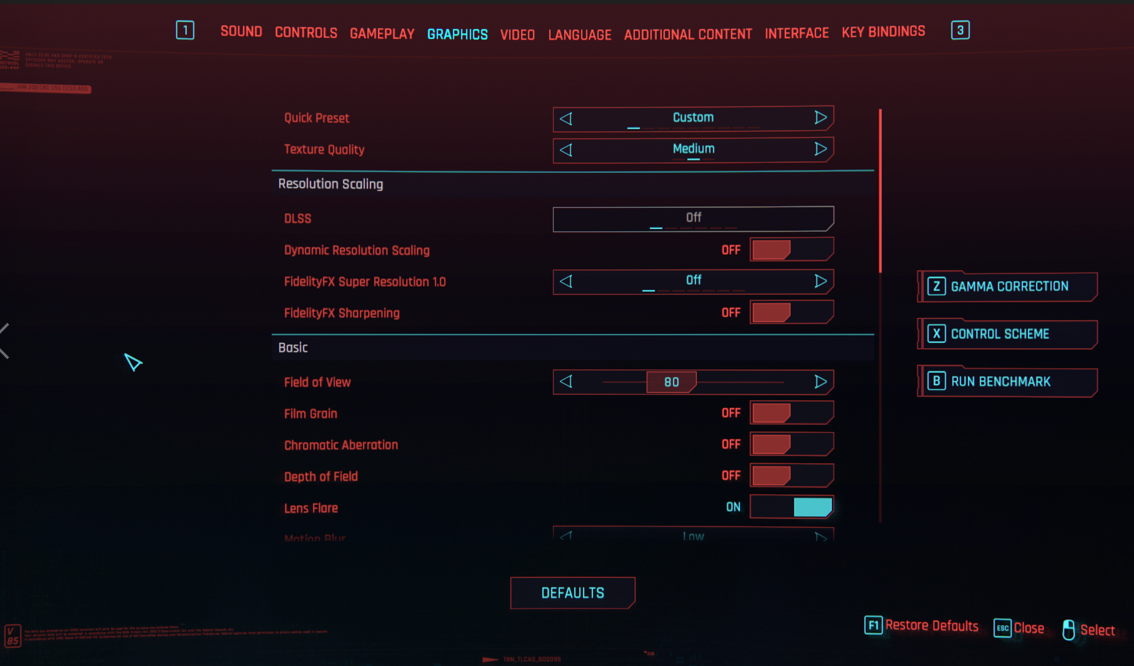
Task: Click the Defaults button
Action: pyautogui.click(x=573, y=593)
